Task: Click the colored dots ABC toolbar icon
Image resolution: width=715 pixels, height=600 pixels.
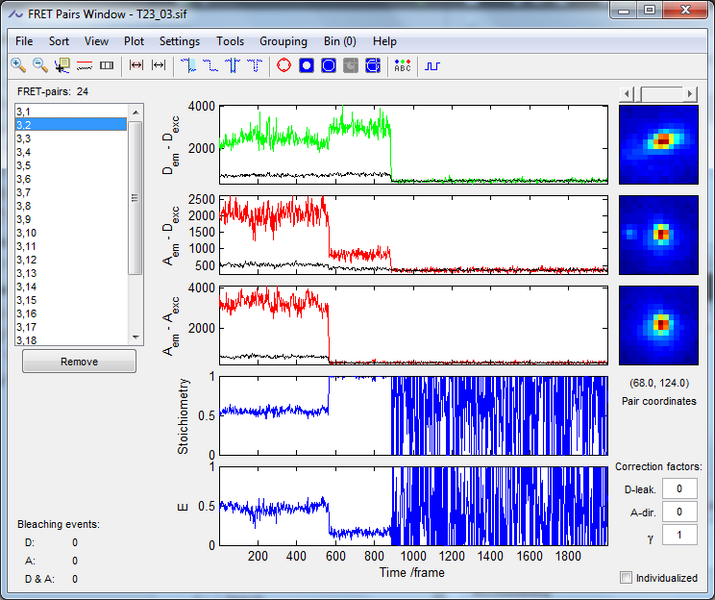Action: coord(402,65)
